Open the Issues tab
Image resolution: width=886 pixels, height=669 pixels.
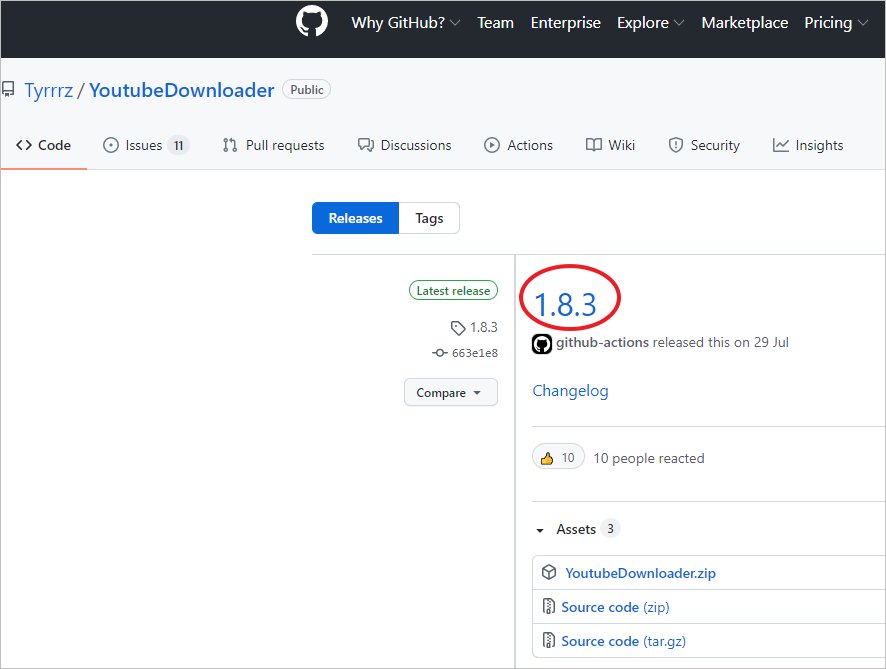pyautogui.click(x=145, y=145)
